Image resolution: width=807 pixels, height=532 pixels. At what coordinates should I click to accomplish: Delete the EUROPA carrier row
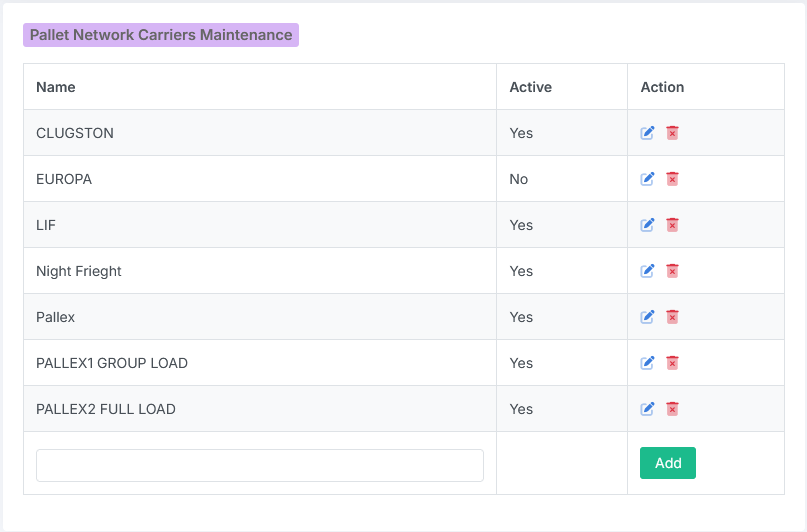click(672, 179)
